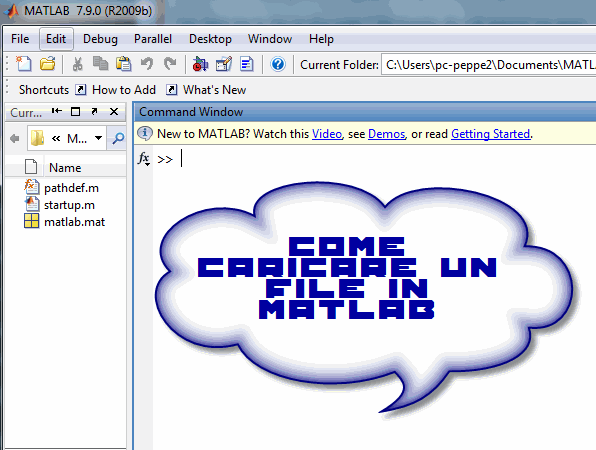Viewport: 596px width, 450px height.
Task: Expand the parent folders chevron «
Action: 56,138
